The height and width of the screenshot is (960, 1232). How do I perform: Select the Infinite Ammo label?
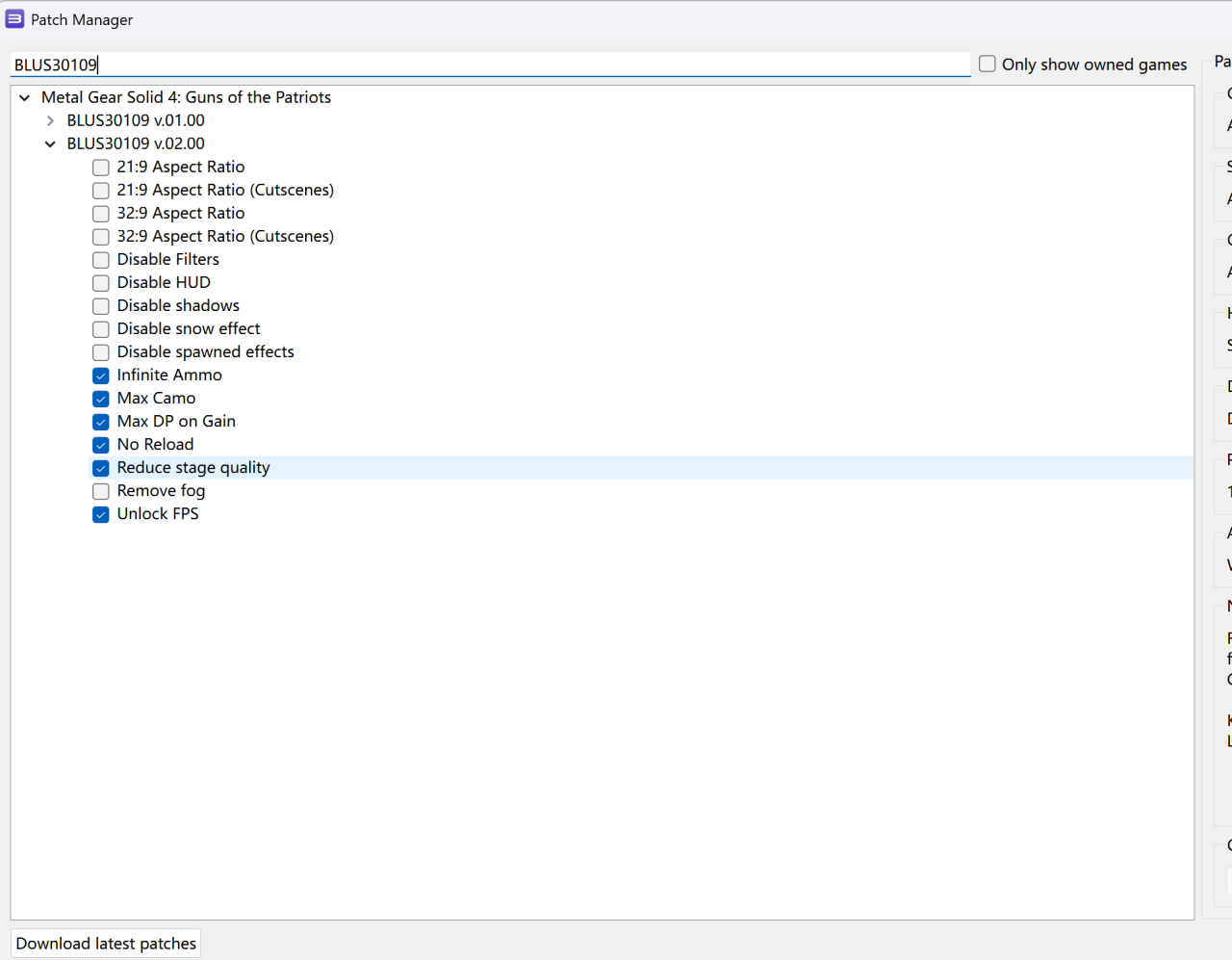tap(169, 375)
